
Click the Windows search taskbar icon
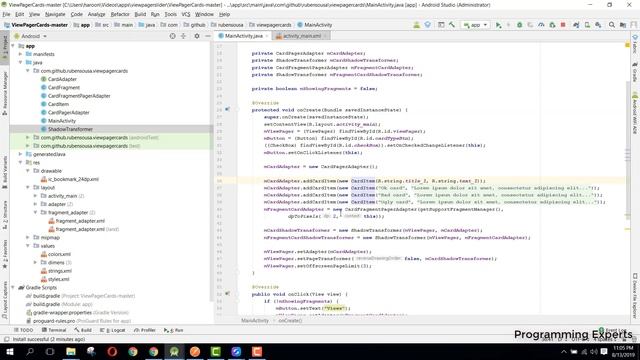pyautogui.click(x=30, y=351)
